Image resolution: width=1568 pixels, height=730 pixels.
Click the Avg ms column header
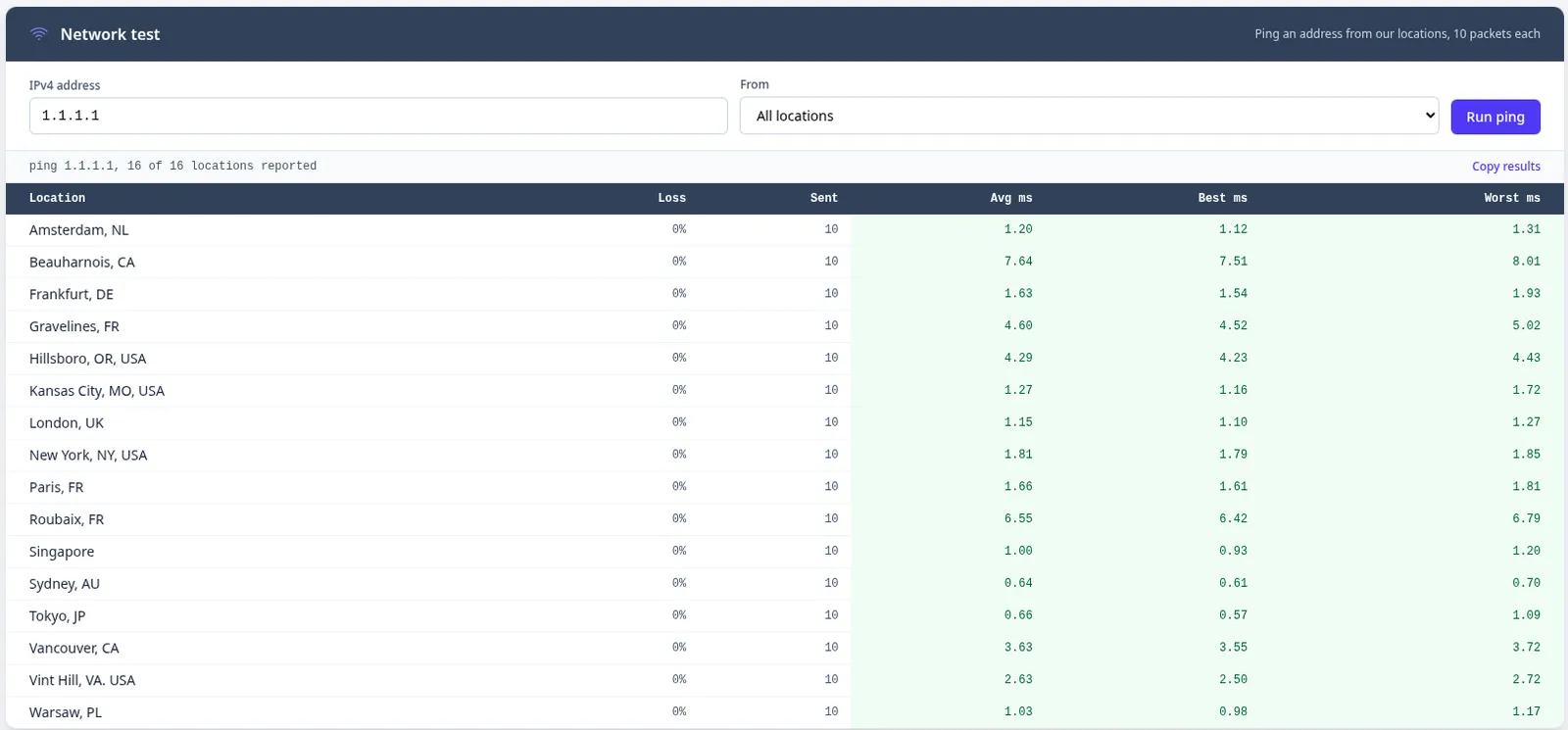click(x=1011, y=198)
